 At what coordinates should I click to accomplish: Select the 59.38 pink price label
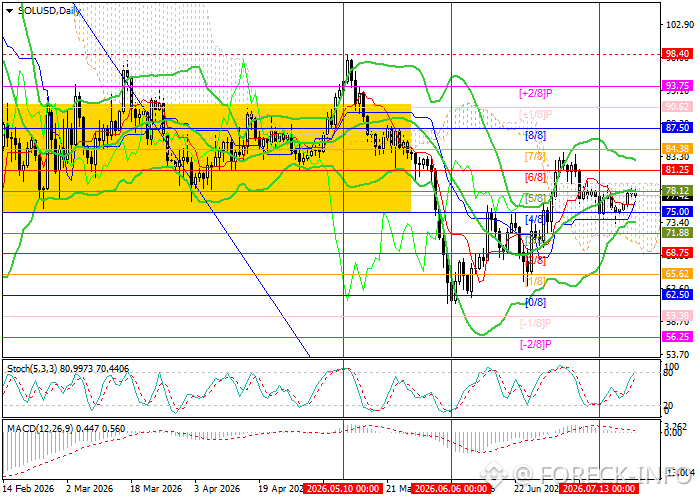[x=677, y=316]
